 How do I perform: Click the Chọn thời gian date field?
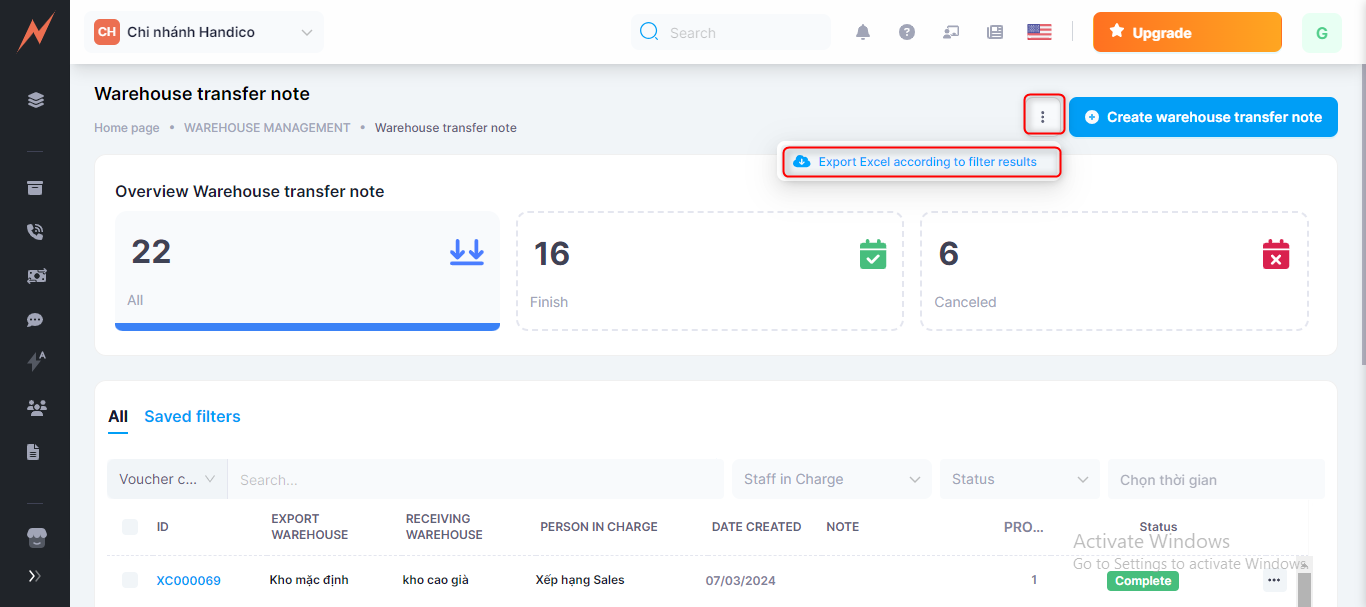click(1215, 479)
